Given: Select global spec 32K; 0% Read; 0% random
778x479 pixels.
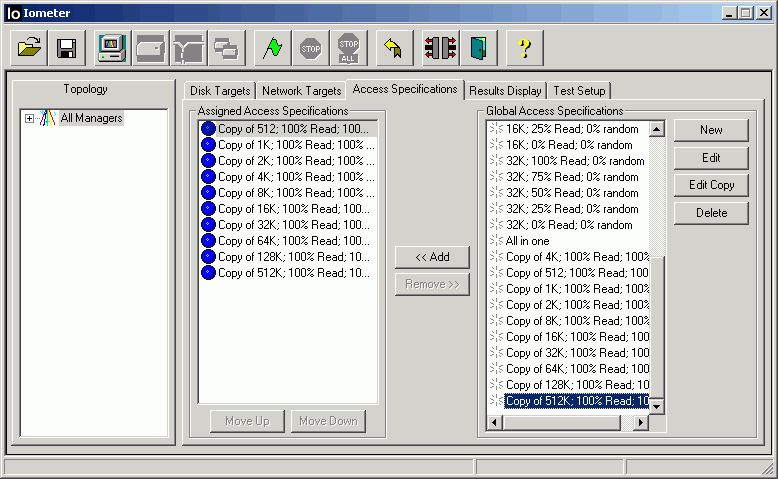Looking at the screenshot, I should click(569, 225).
